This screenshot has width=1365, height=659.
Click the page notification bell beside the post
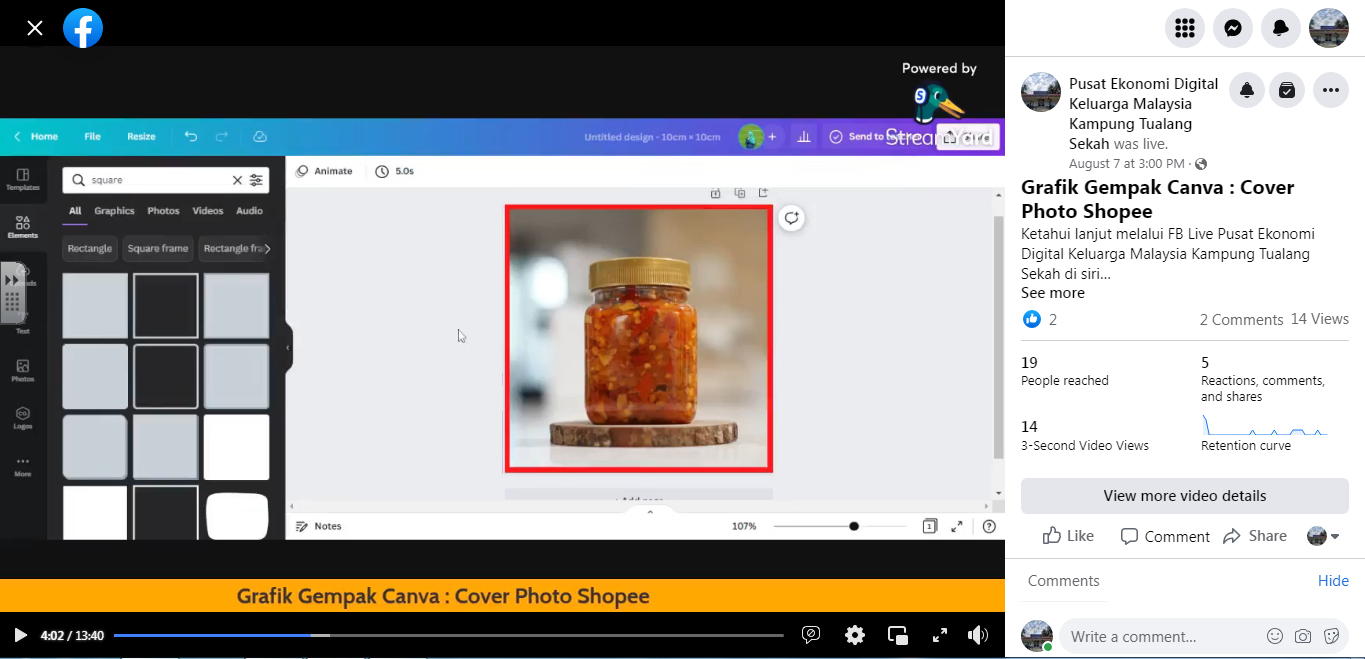click(1247, 90)
